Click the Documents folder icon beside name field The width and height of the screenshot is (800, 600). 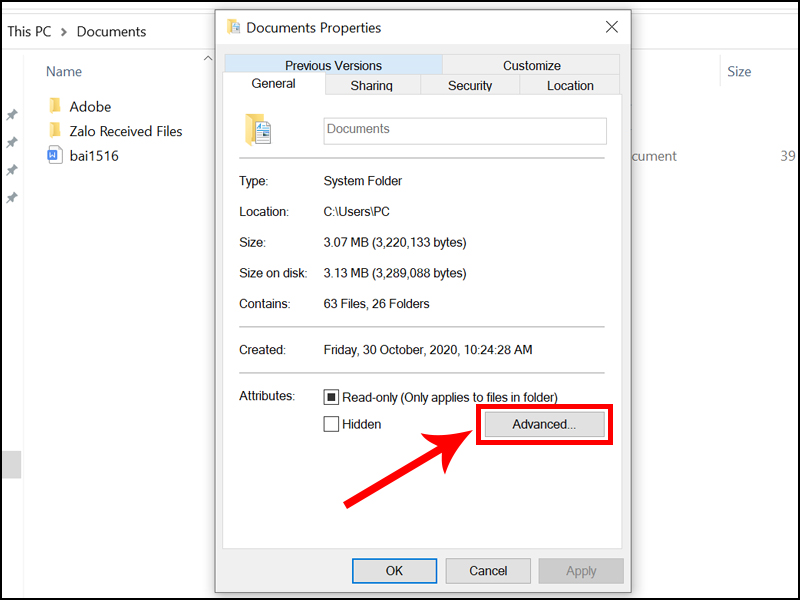258,130
